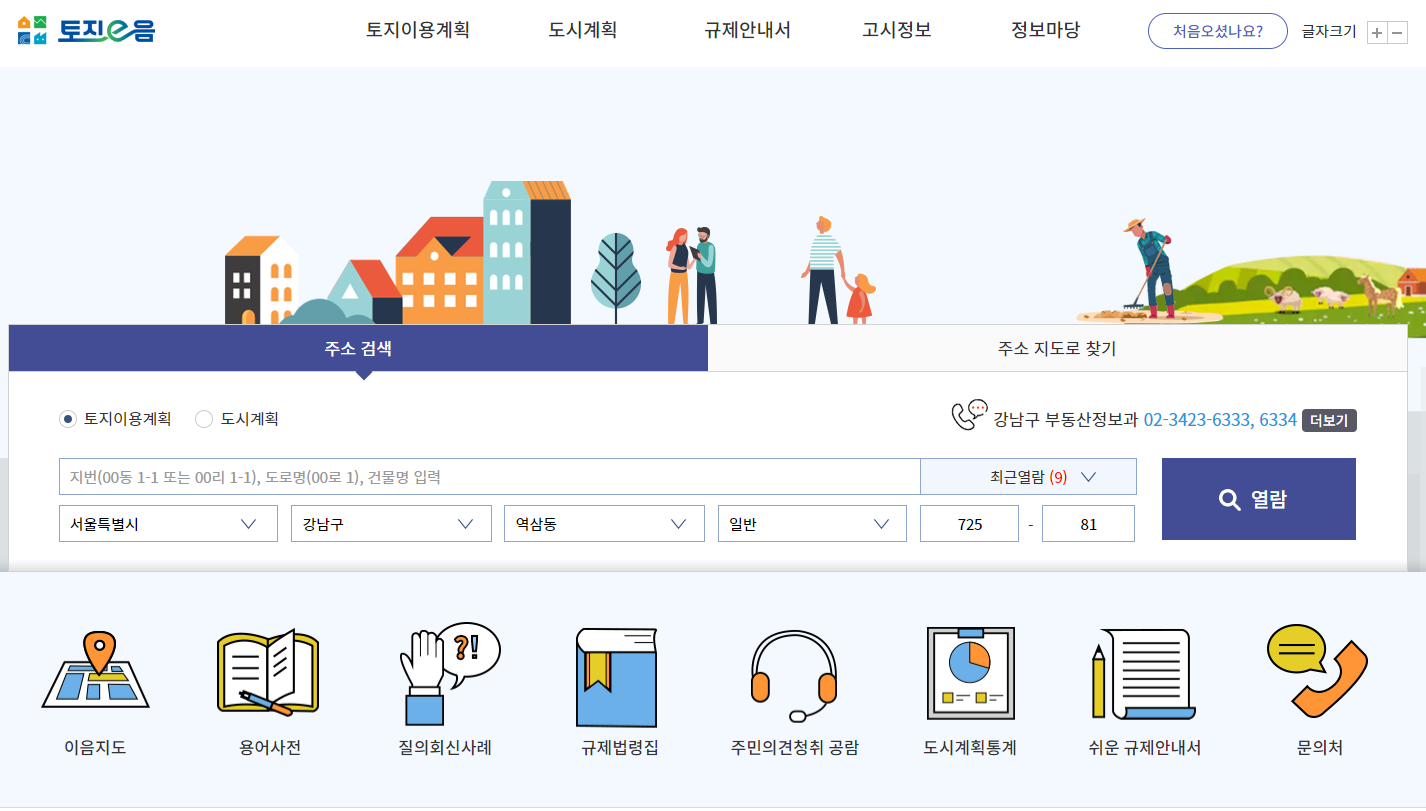Click the 이음지도 text label
Screen dimensions: 1426x811
pos(95,748)
